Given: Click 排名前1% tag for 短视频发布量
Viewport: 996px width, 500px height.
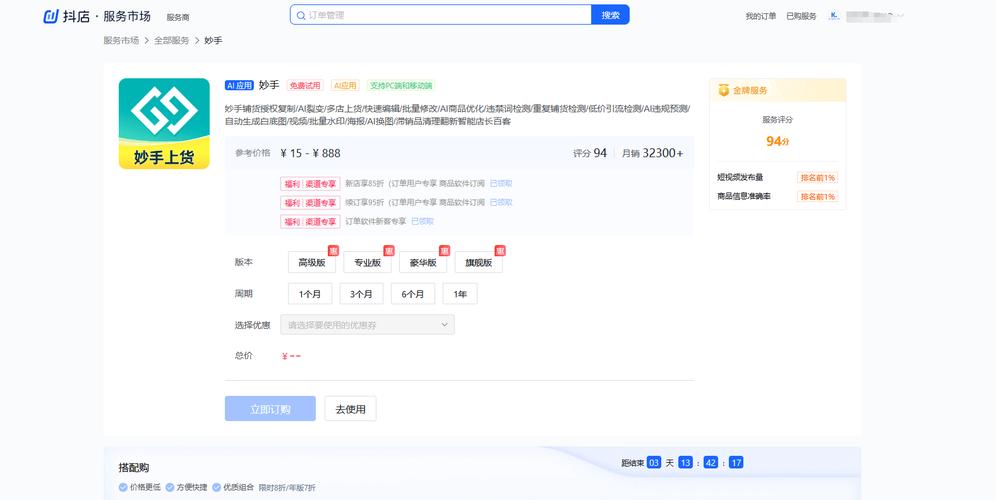Looking at the screenshot, I should click(818, 177).
